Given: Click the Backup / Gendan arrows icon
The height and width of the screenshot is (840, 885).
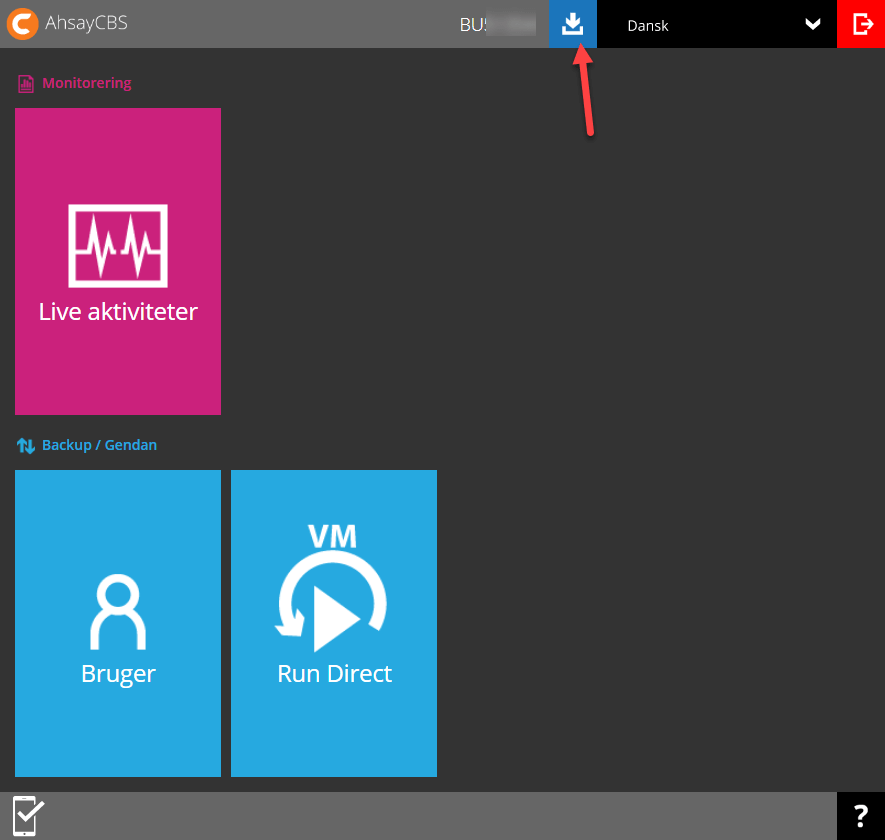Looking at the screenshot, I should pos(25,445).
